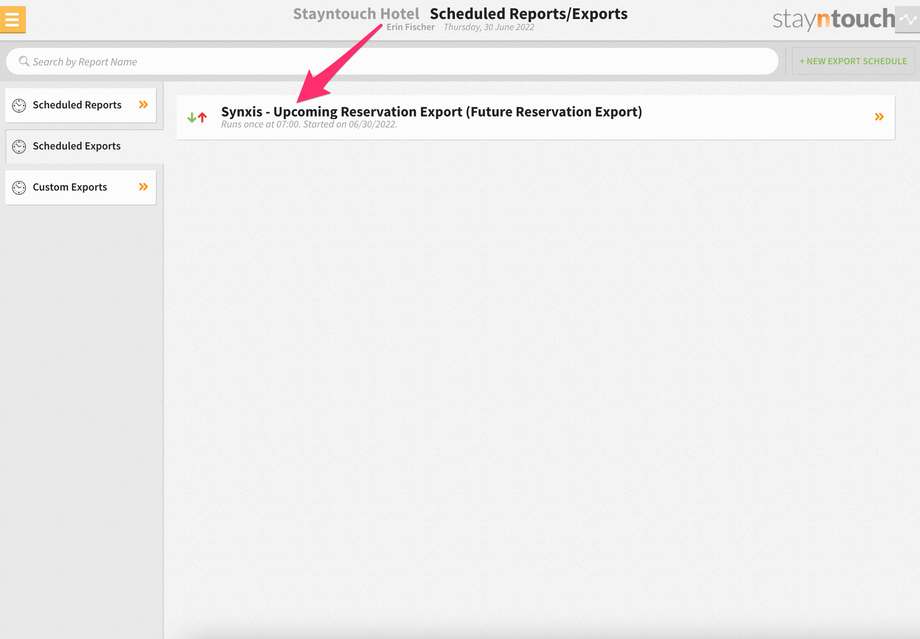Focus the Search by Report Name field
920x639 pixels.
392,61
